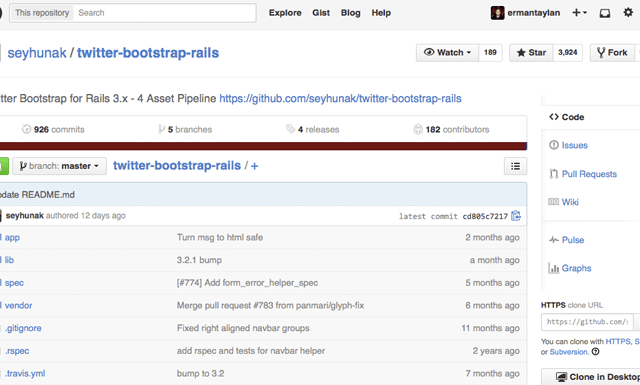640x385 pixels.
Task: Open the Blog menu item
Action: 351,13
